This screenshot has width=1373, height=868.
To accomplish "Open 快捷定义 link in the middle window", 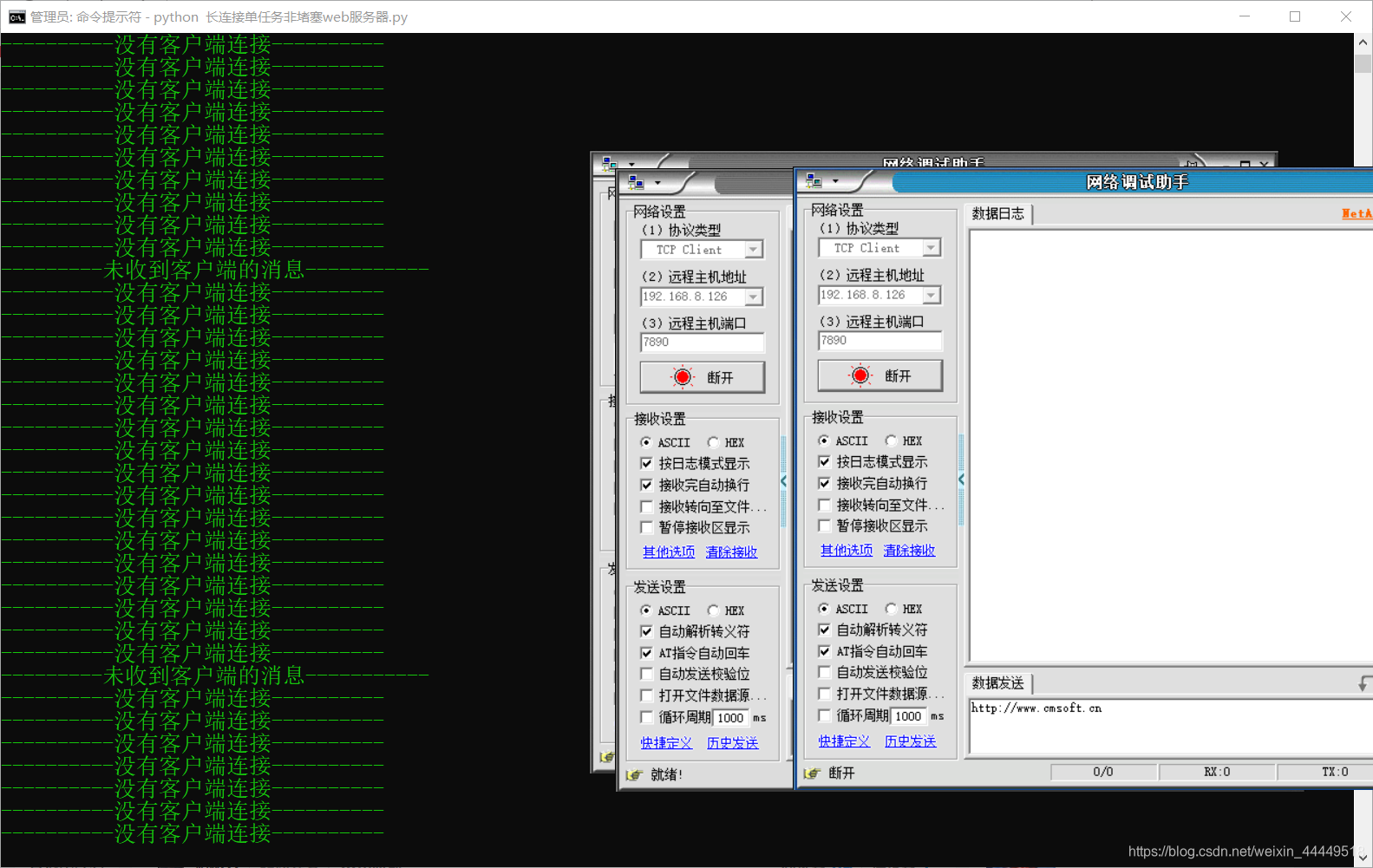I will pos(666,743).
